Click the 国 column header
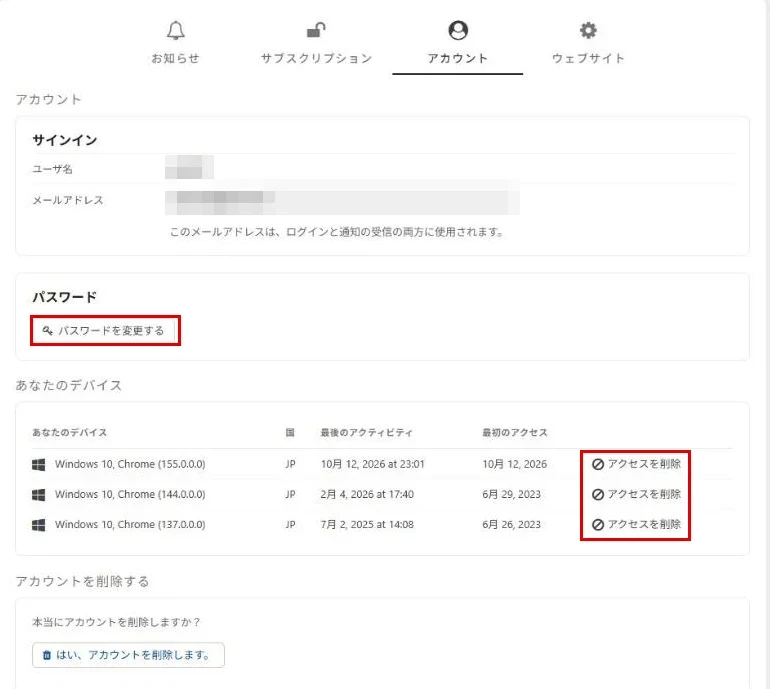This screenshot has width=770, height=689. pyautogui.click(x=290, y=433)
